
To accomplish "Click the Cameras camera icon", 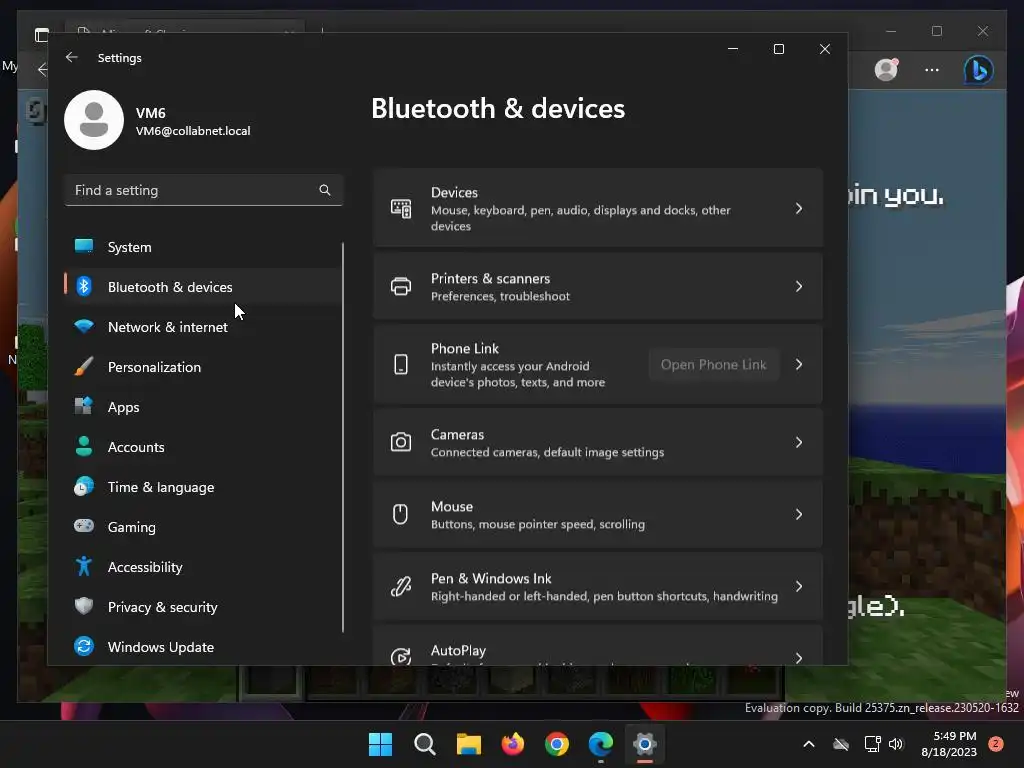I will pyautogui.click(x=401, y=442).
